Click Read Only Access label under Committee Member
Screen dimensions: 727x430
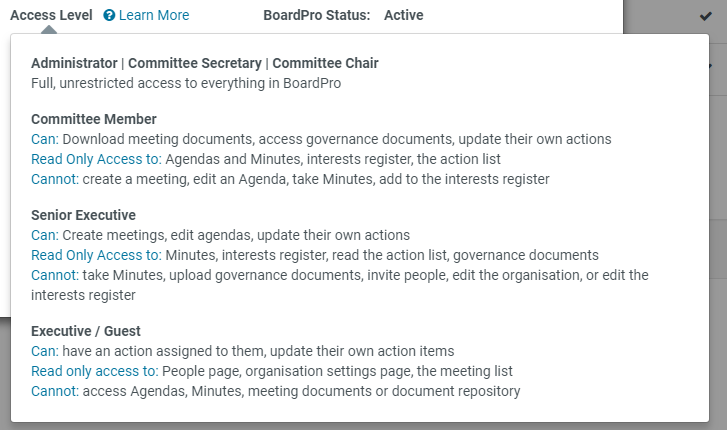95,159
